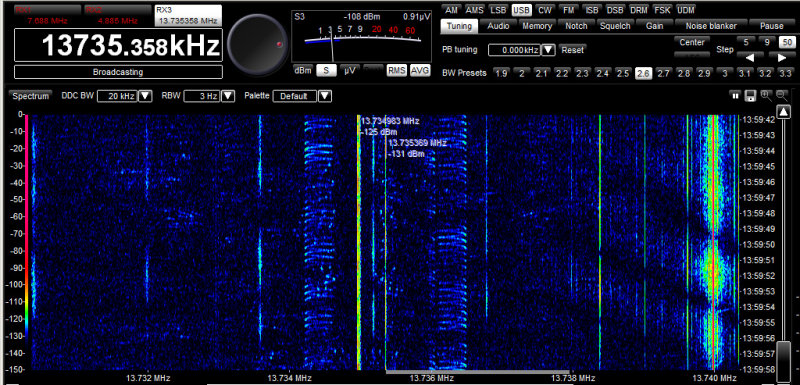Zoom in on the waterfall
This screenshot has height=385, width=800.
766,95
